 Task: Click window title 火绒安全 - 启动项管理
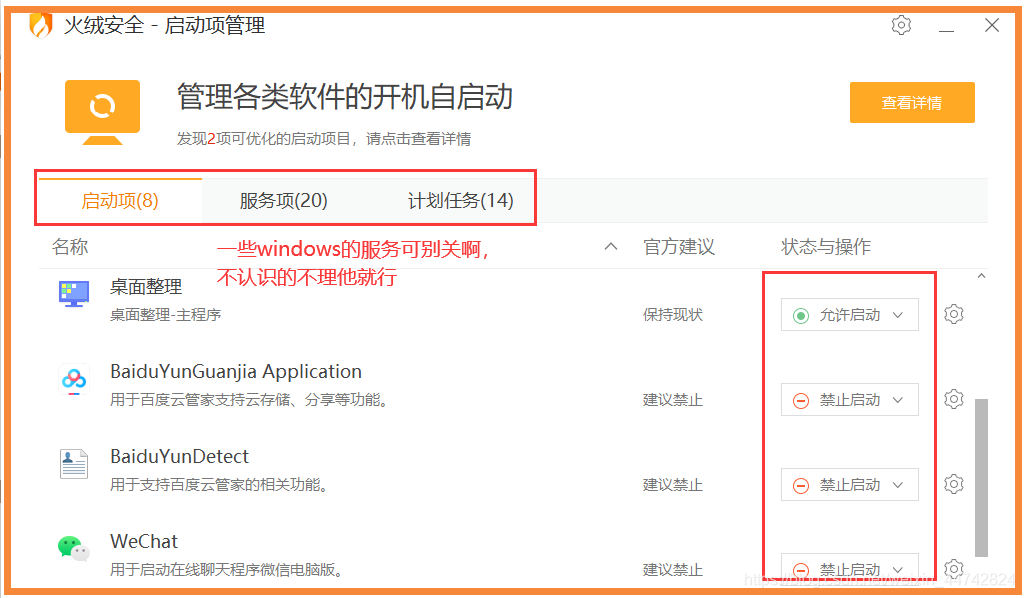(x=164, y=25)
